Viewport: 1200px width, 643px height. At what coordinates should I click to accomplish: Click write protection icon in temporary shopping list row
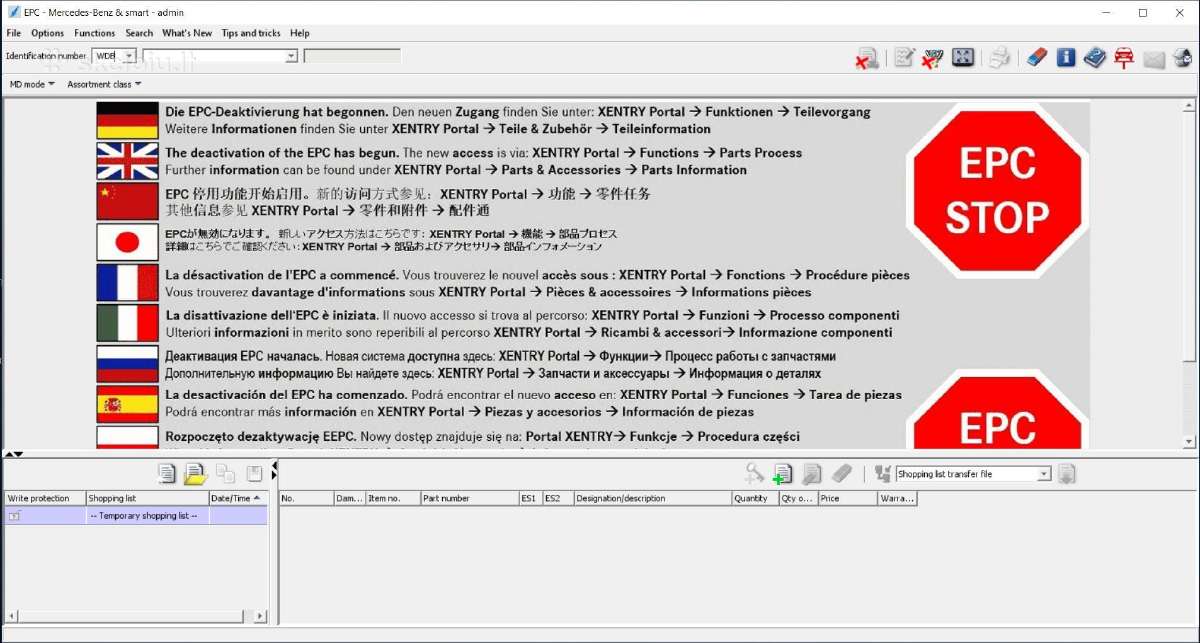[x=15, y=516]
